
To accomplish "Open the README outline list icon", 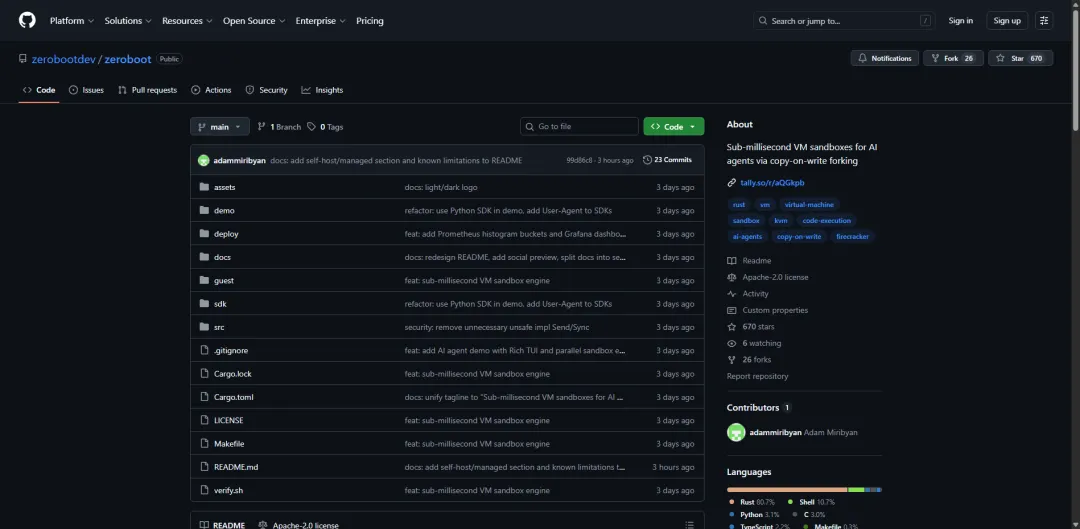I will pyautogui.click(x=689, y=525).
